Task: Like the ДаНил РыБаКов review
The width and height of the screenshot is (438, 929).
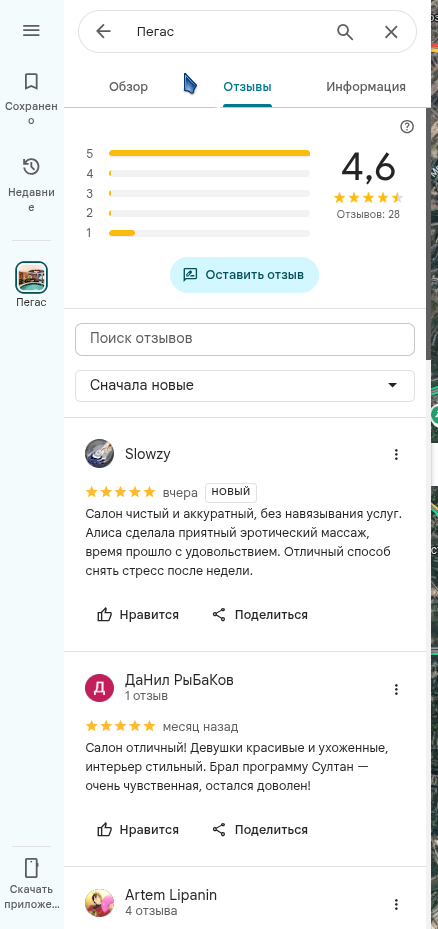Action: pos(138,829)
